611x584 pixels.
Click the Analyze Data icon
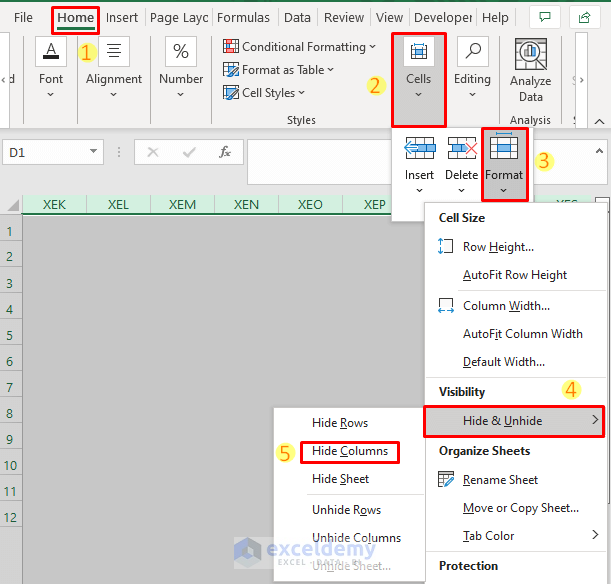[531, 54]
